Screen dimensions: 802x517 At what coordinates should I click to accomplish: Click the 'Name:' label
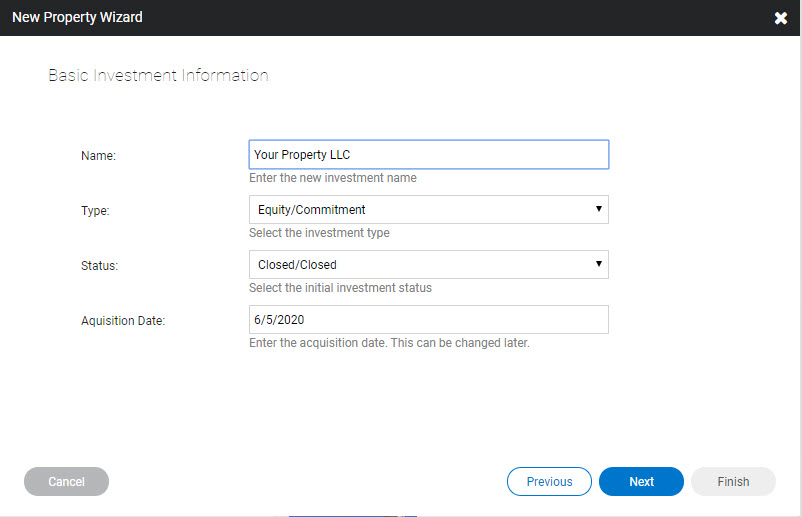(99, 155)
